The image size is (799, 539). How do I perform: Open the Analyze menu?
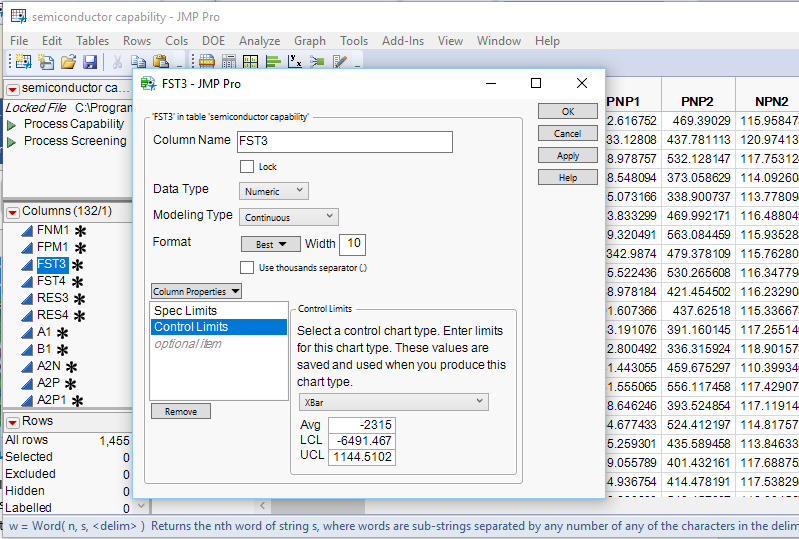point(259,41)
